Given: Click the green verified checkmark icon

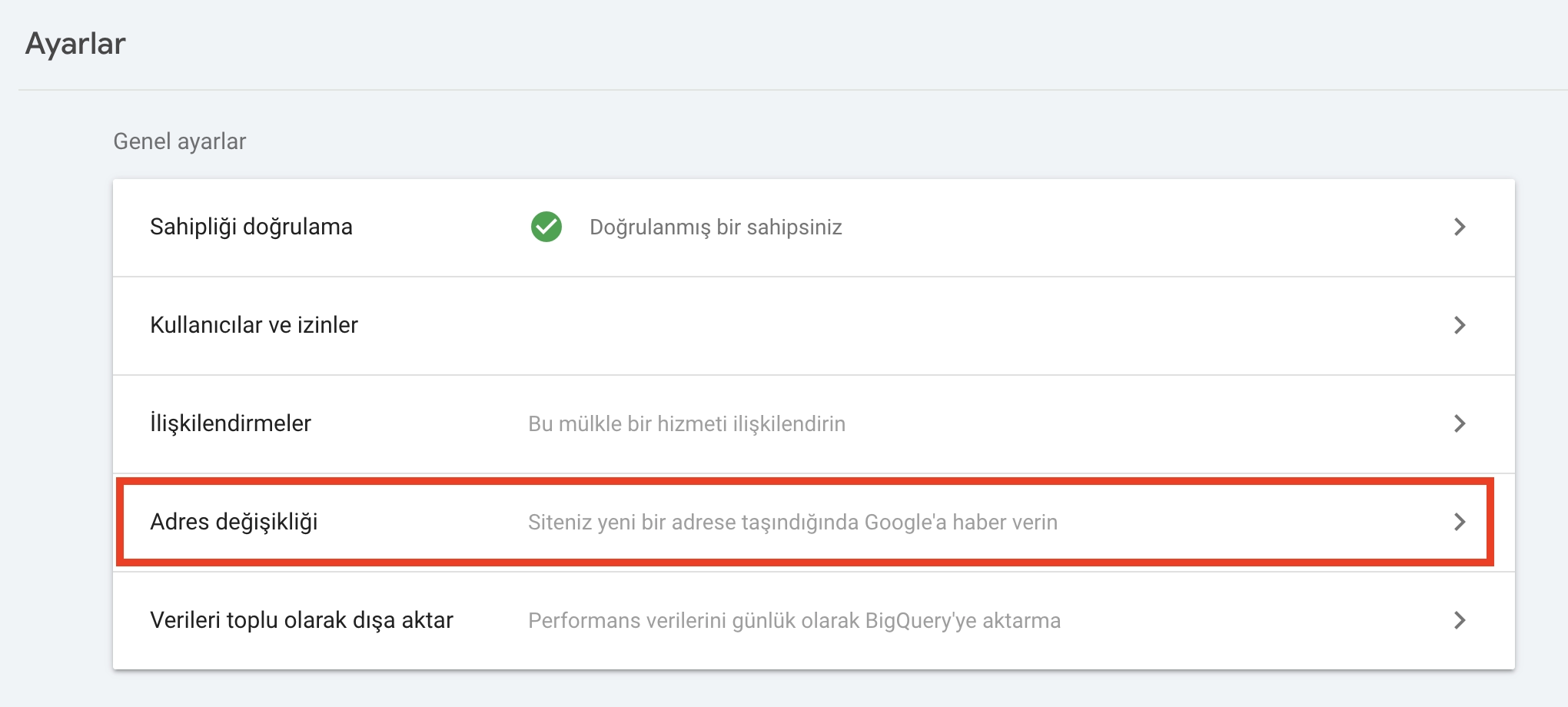Looking at the screenshot, I should pos(546,227).
